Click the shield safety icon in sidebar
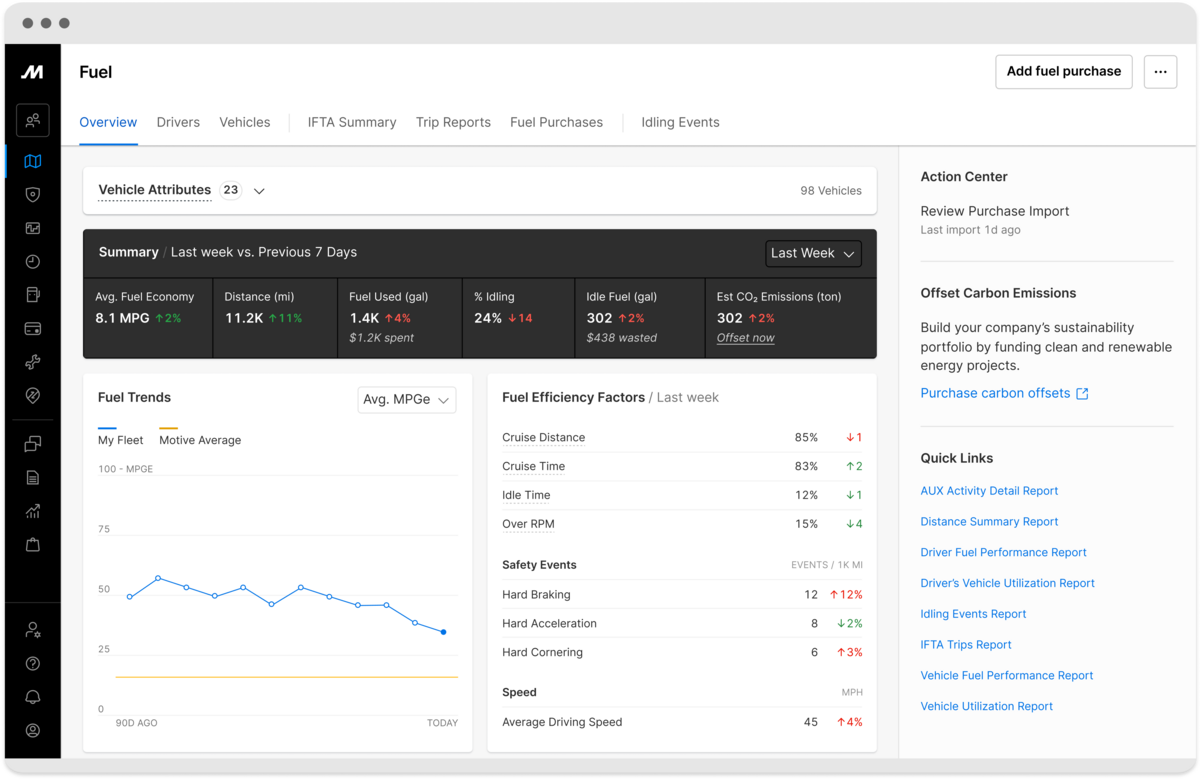1200x779 pixels. tap(33, 195)
